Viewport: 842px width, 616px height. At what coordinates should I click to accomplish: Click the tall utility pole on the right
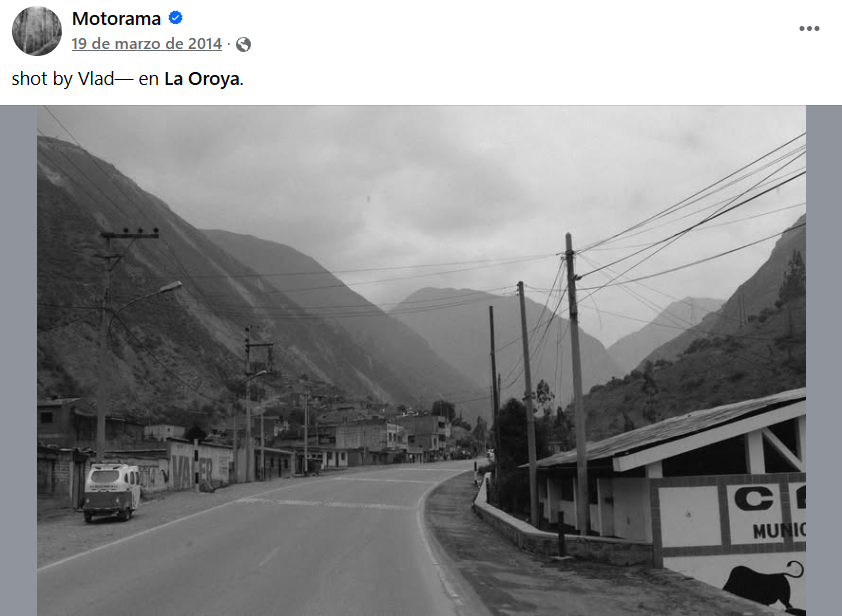point(576,382)
